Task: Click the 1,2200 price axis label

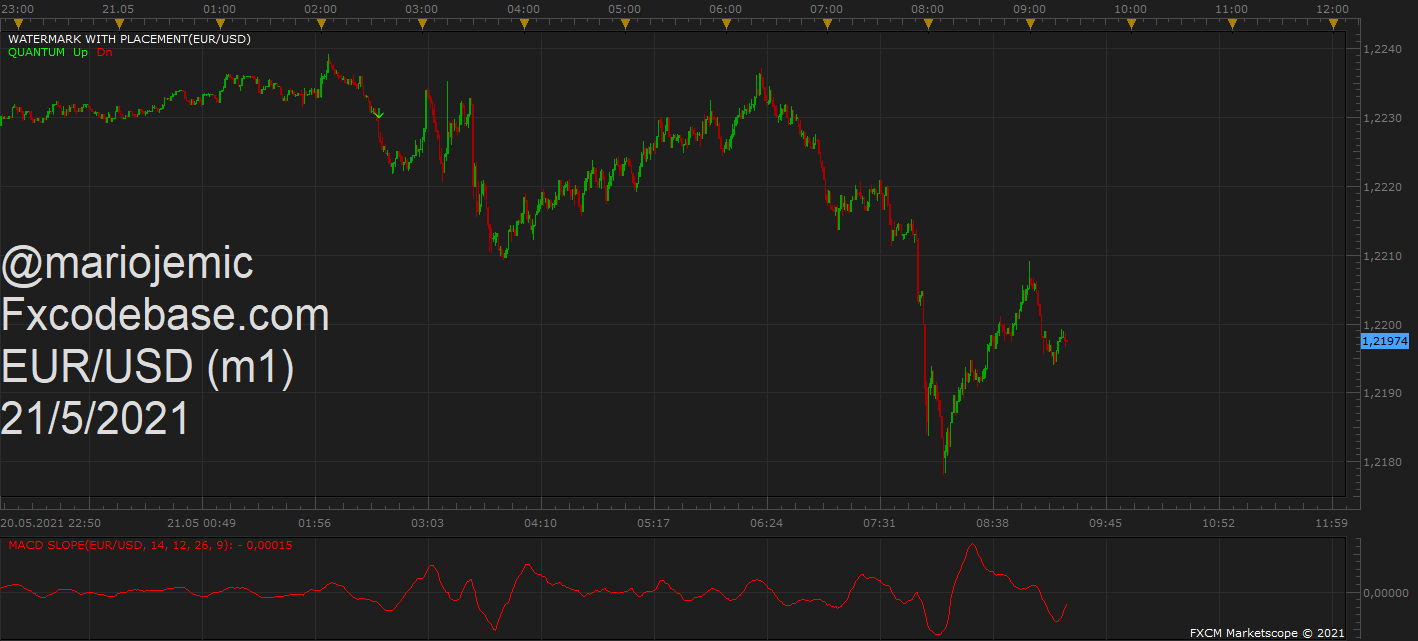Action: click(x=1384, y=325)
